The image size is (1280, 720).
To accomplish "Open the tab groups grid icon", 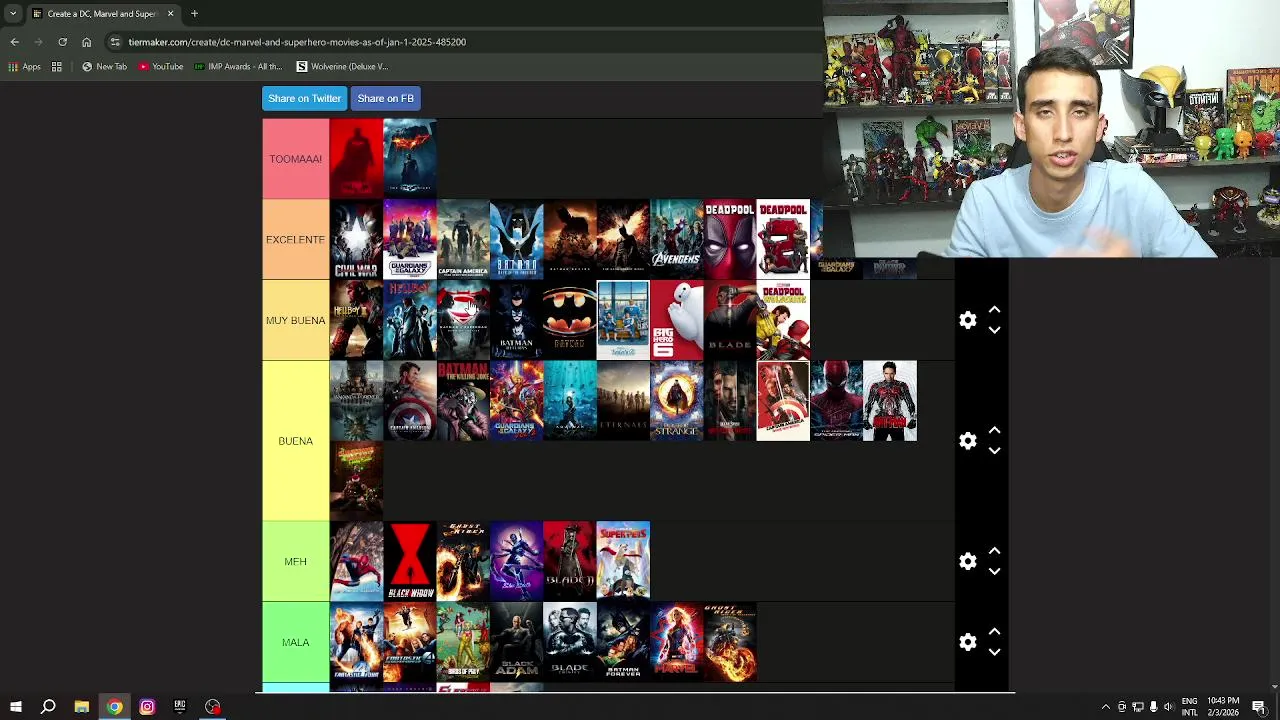I will point(57,67).
